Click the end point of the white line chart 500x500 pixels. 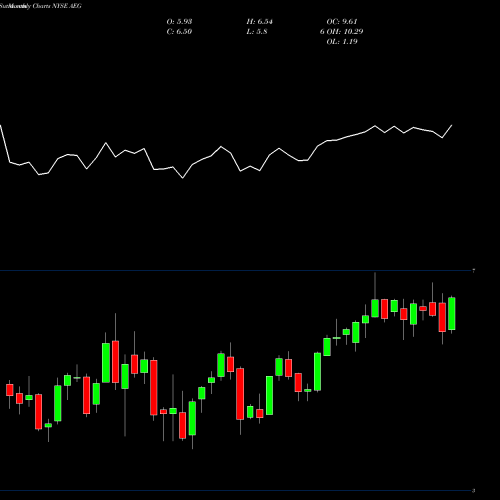tap(452, 125)
